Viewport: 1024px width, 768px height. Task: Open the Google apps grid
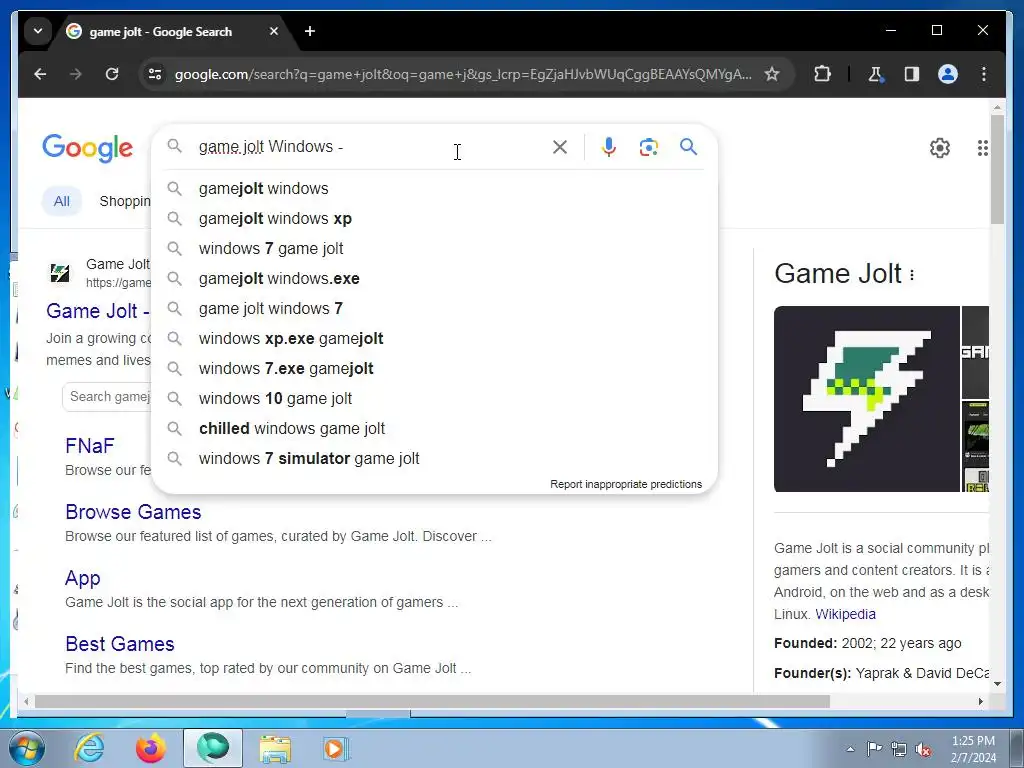[982, 148]
